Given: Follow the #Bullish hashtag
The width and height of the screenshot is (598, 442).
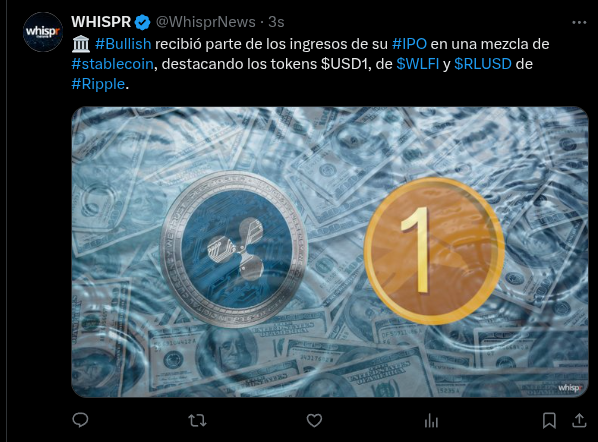Looking at the screenshot, I should click(x=123, y=44).
